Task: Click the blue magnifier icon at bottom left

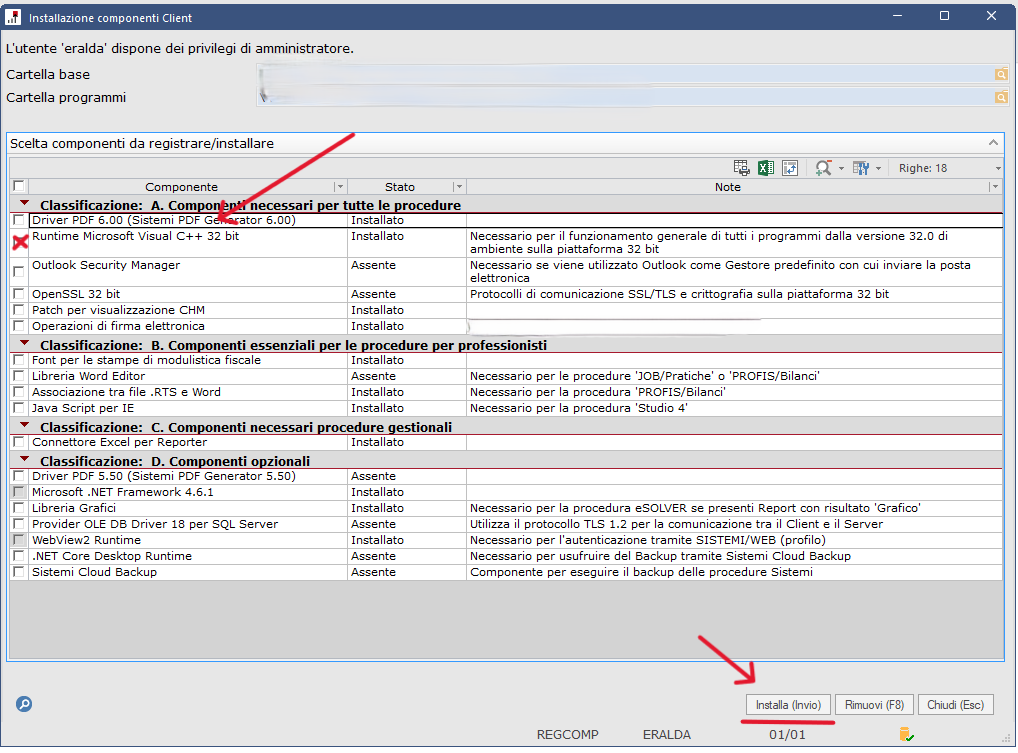Action: 24,704
